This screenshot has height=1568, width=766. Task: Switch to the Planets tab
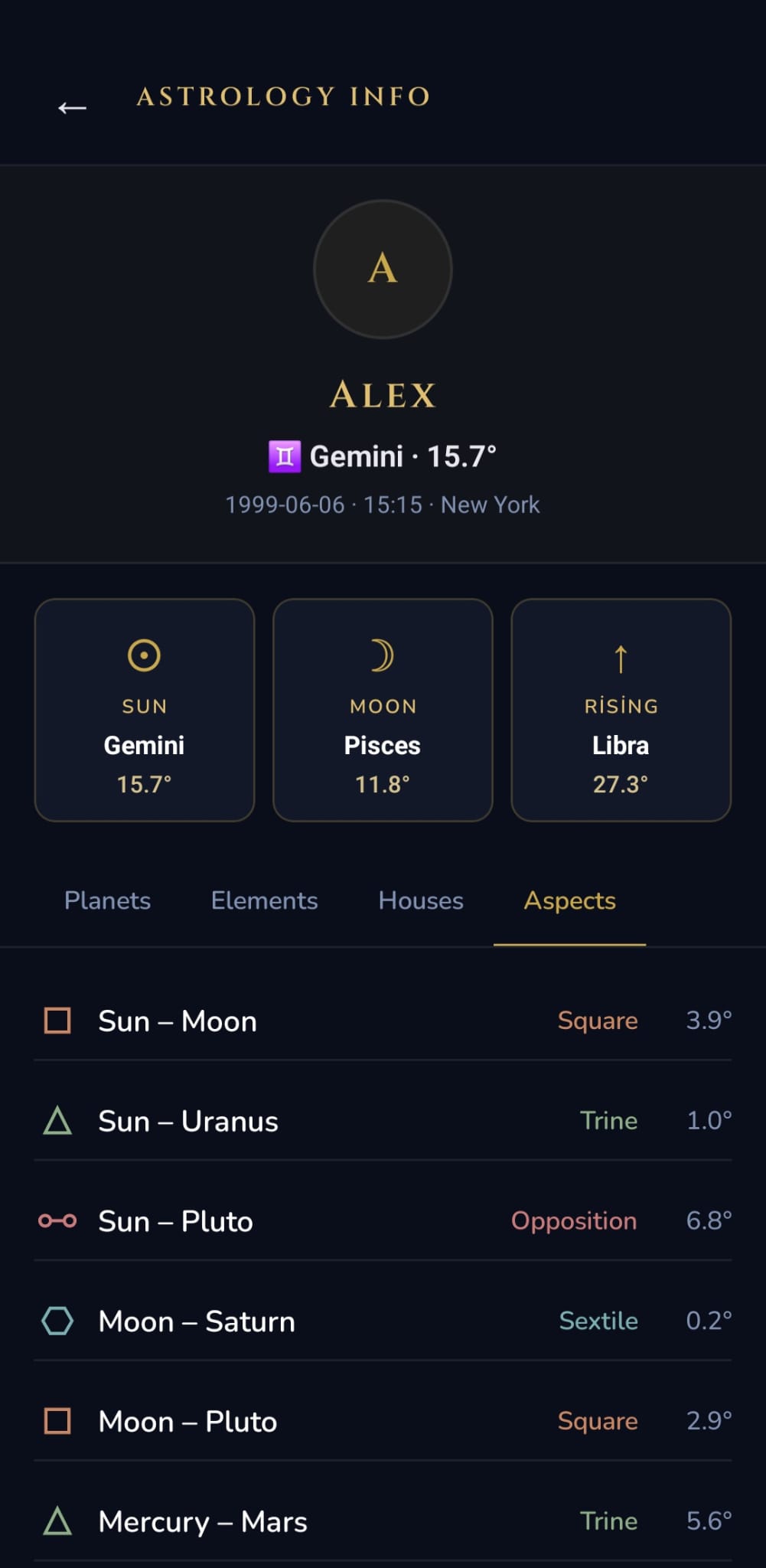(107, 900)
